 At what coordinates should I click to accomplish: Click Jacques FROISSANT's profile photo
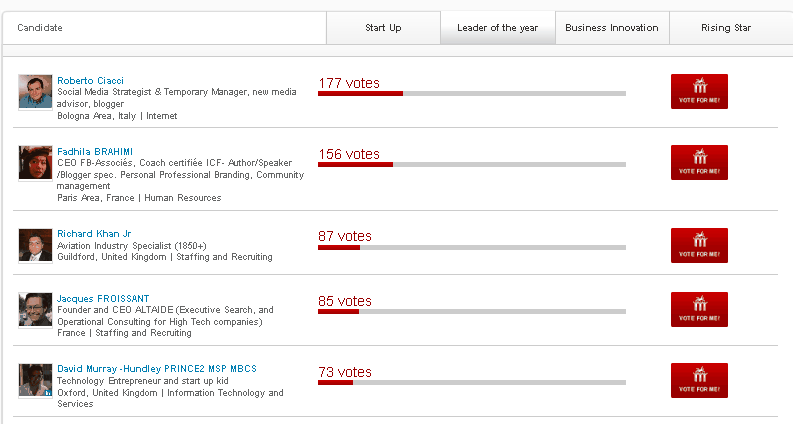tap(35, 309)
